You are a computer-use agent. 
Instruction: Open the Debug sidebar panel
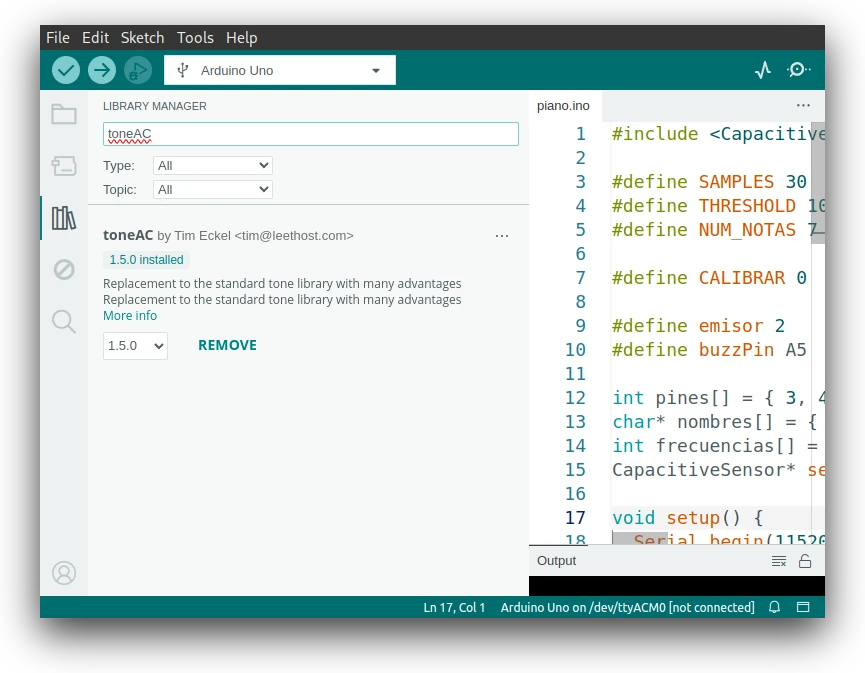coord(64,269)
